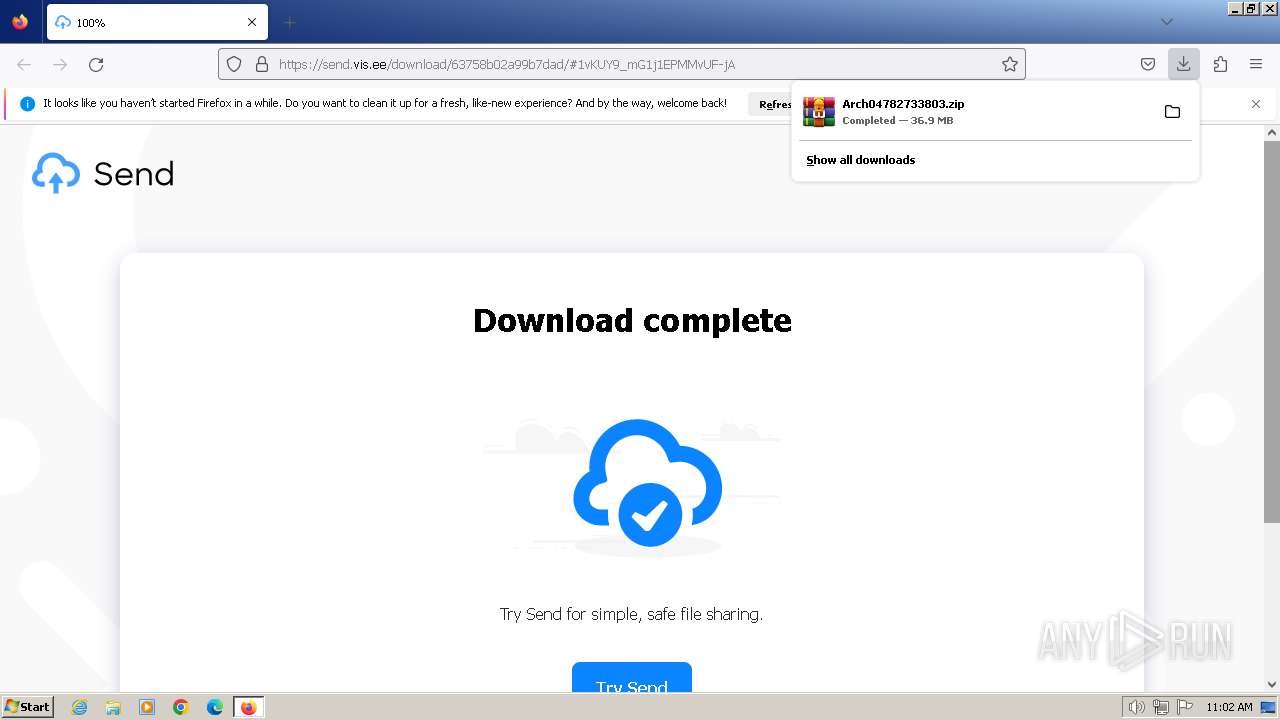
Task: Bookmark this page with star icon
Action: pyautogui.click(x=1010, y=64)
